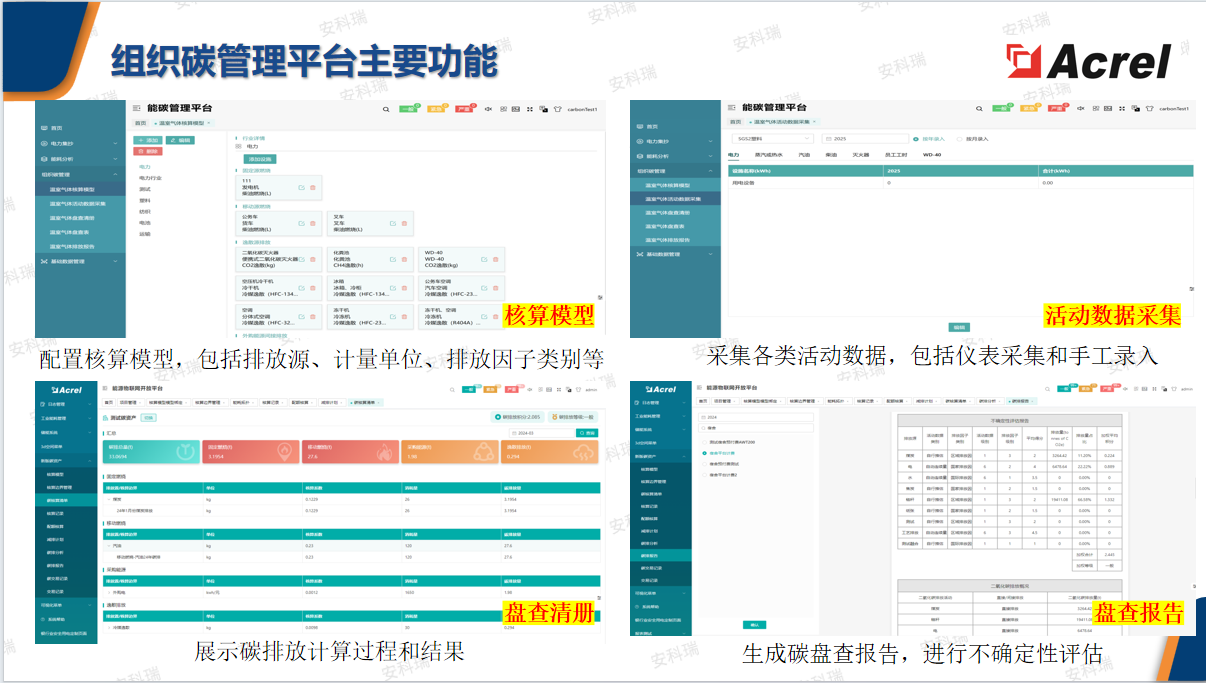Expand 基础数据管理 in the 活动数据采集 panel sidebar
Screen dimensions: 1206x683
click(675, 254)
